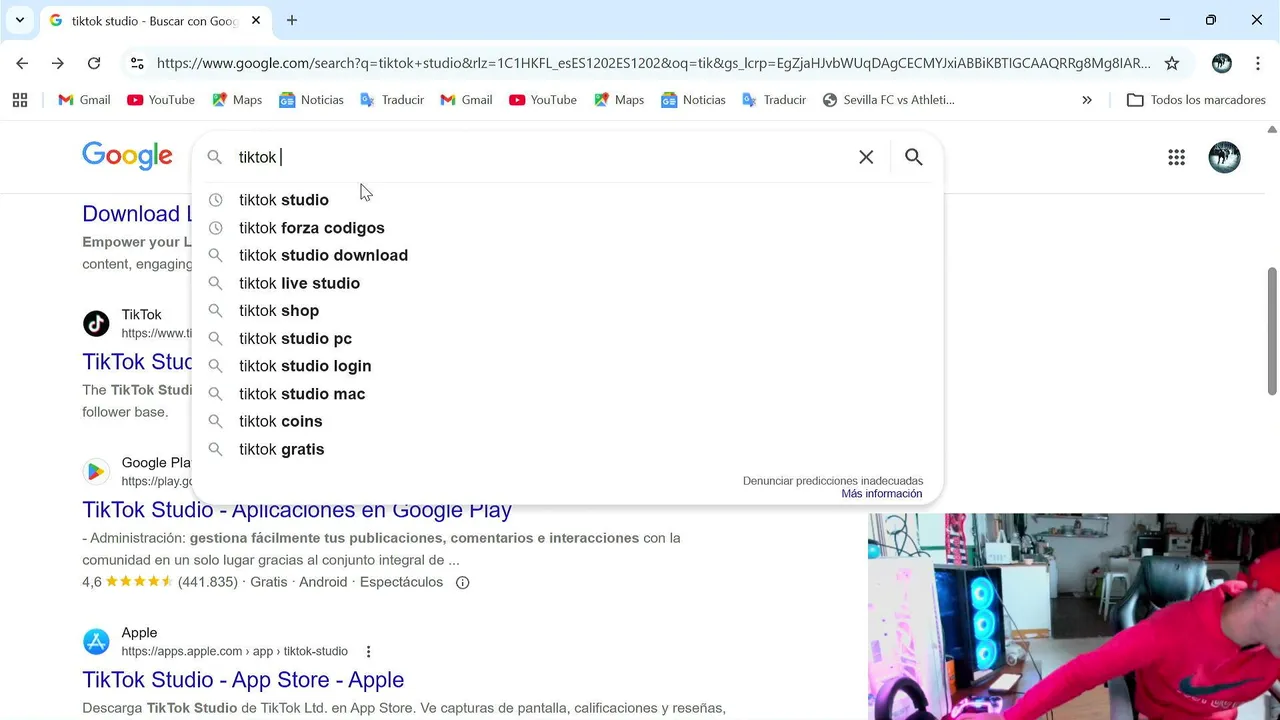Bookmark this page with the star icon
Image resolution: width=1280 pixels, height=720 pixels.
tap(1172, 63)
